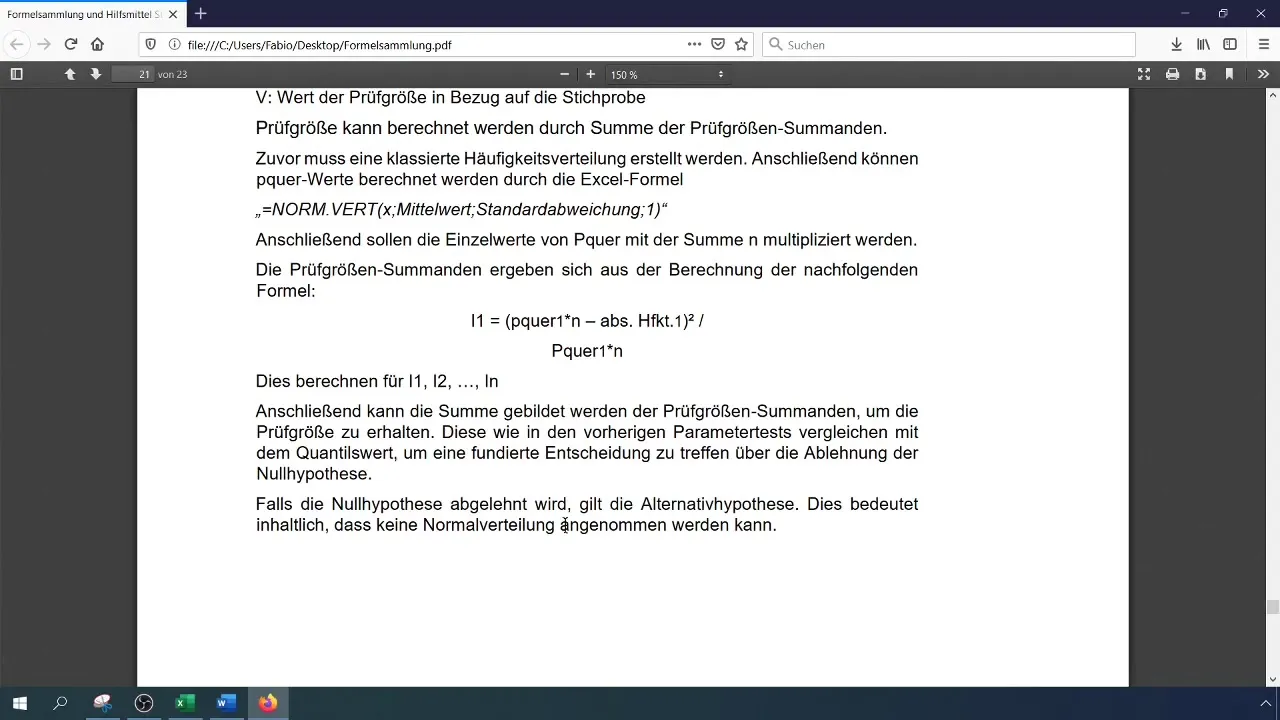Click the Firefox taskbar icon

pos(268,703)
